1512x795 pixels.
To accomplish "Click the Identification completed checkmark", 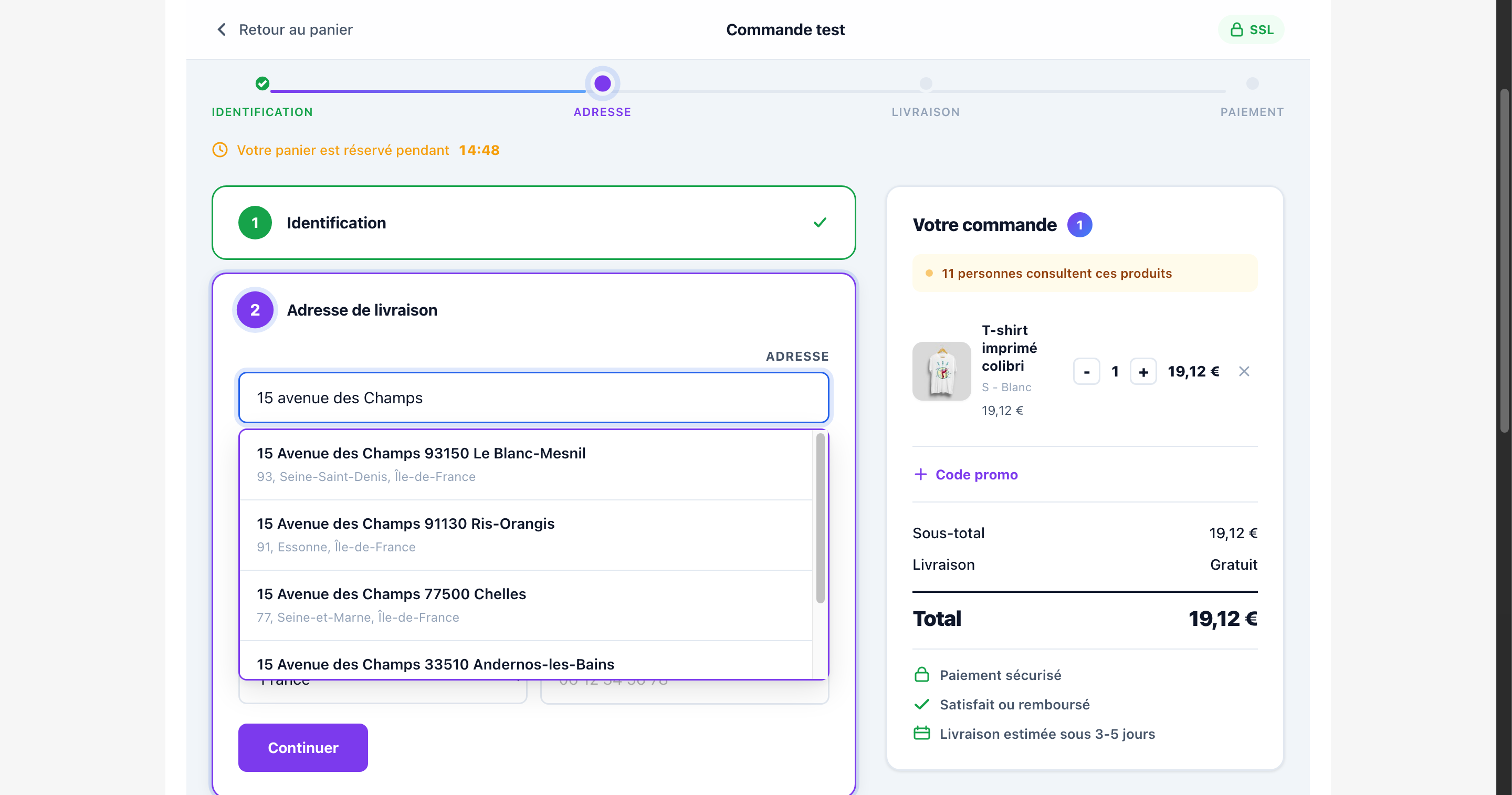I will 820,222.
